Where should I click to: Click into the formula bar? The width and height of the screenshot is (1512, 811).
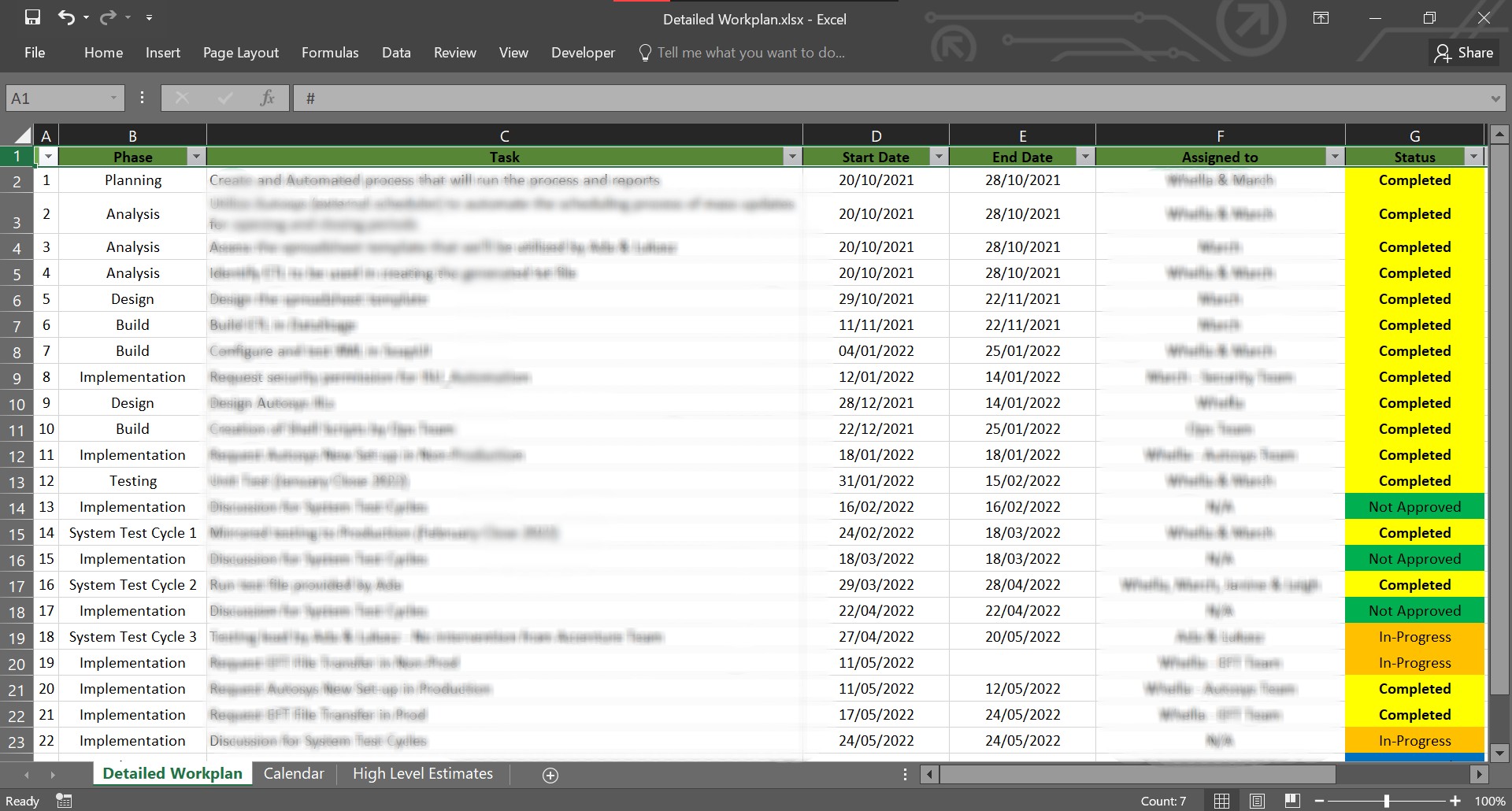pos(890,98)
